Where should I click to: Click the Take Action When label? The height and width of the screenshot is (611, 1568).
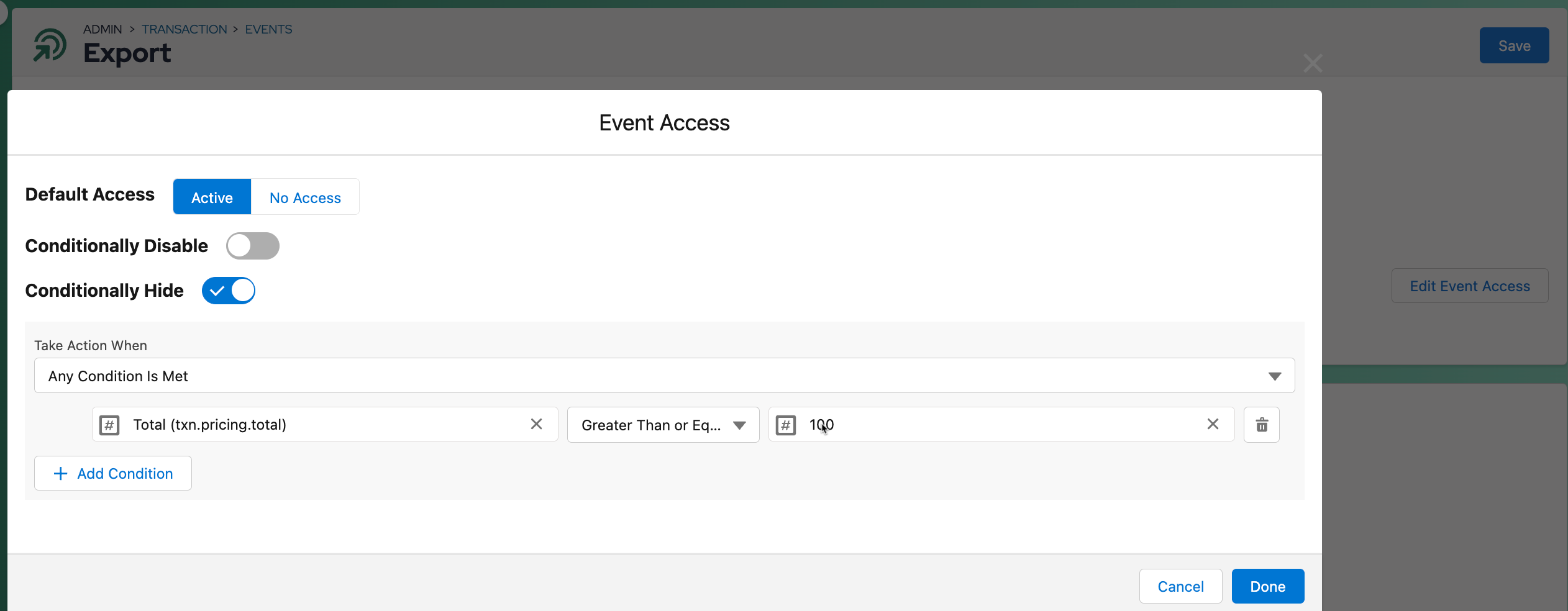click(x=91, y=345)
